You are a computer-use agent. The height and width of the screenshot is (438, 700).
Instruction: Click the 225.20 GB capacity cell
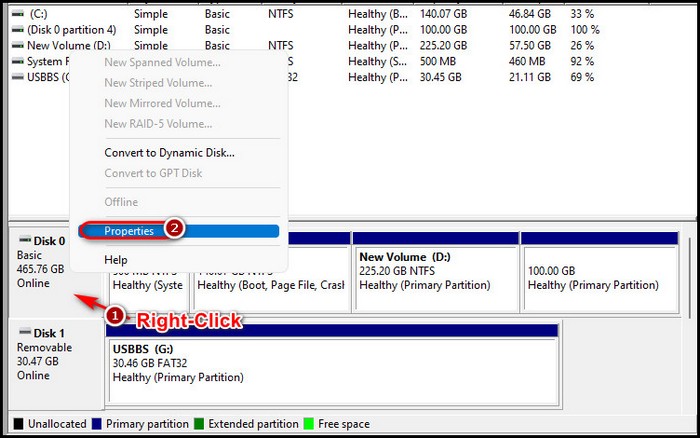pyautogui.click(x=443, y=46)
